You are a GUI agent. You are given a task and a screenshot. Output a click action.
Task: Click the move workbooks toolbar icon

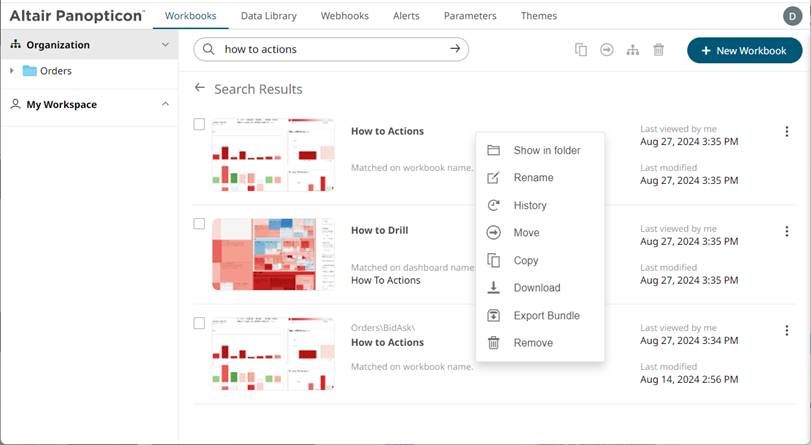(607, 50)
